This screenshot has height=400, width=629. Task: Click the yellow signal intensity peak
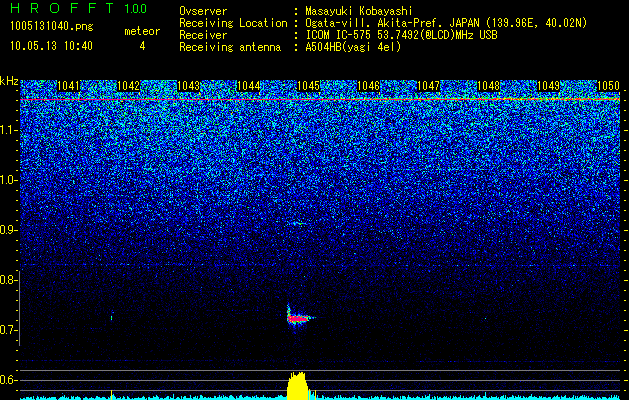click(297, 386)
